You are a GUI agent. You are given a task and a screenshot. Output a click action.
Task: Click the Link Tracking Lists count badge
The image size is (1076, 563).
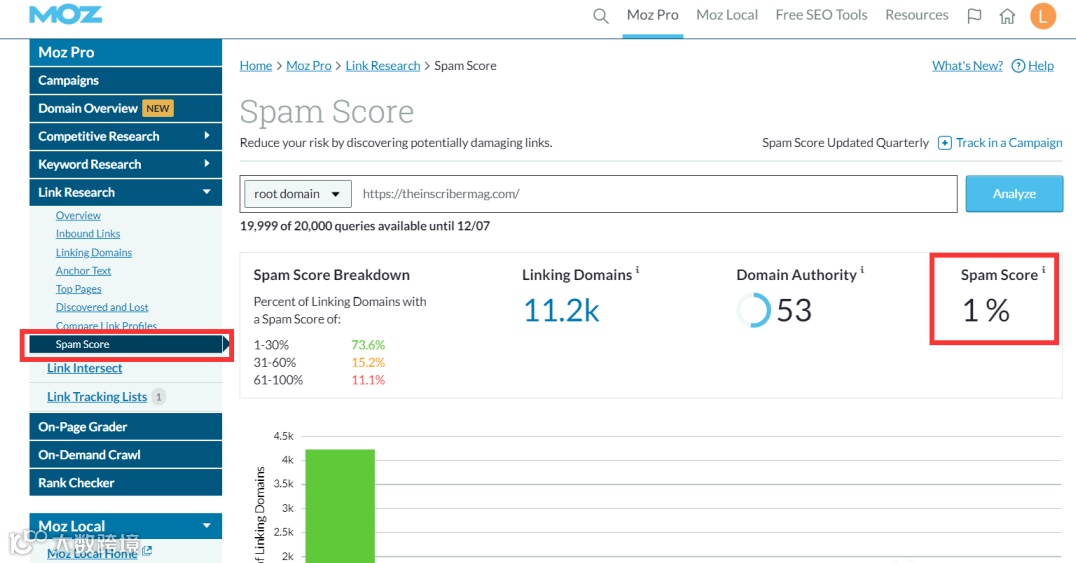(x=159, y=397)
